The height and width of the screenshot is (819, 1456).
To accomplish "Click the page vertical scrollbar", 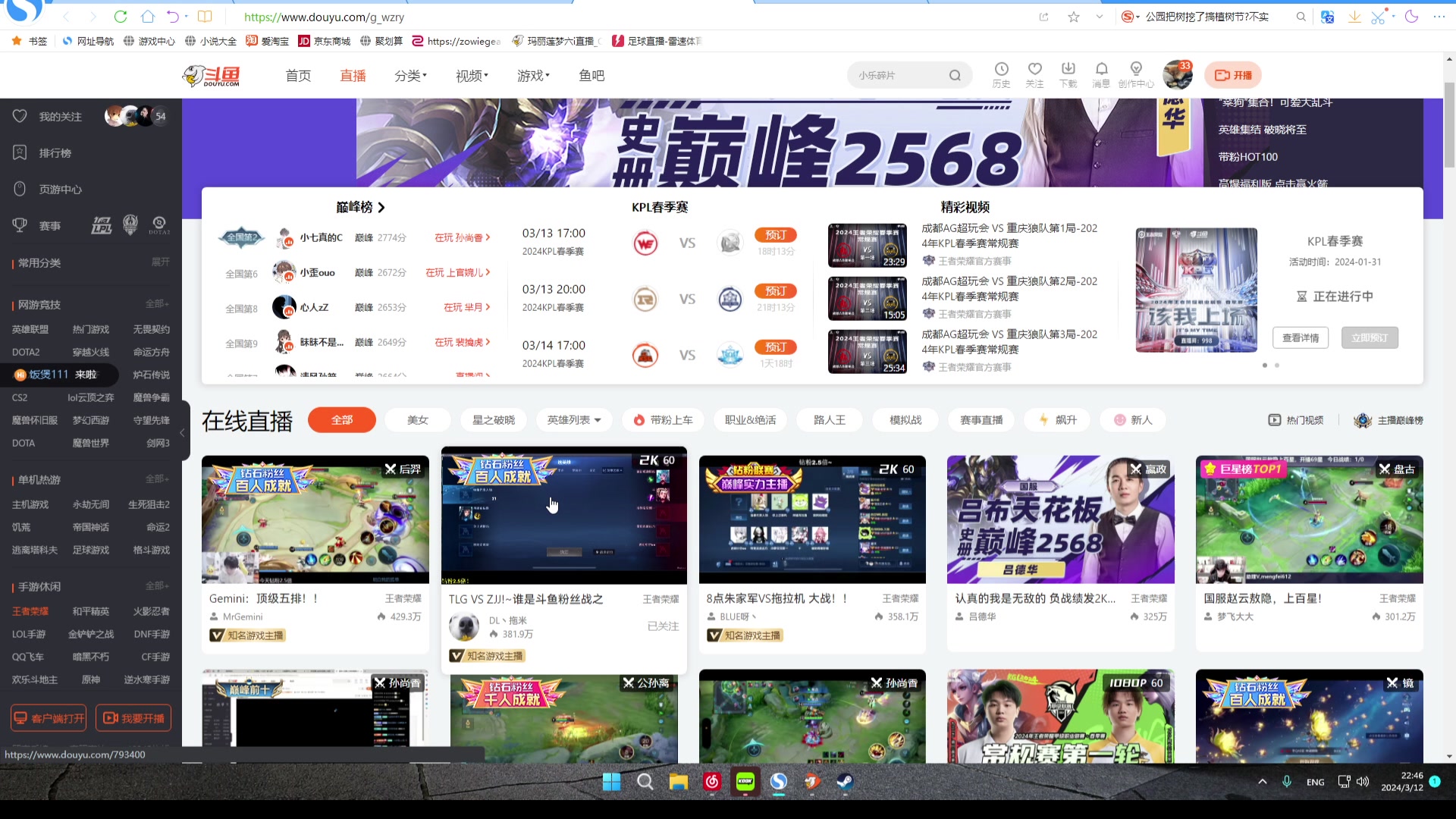I will [1449, 125].
